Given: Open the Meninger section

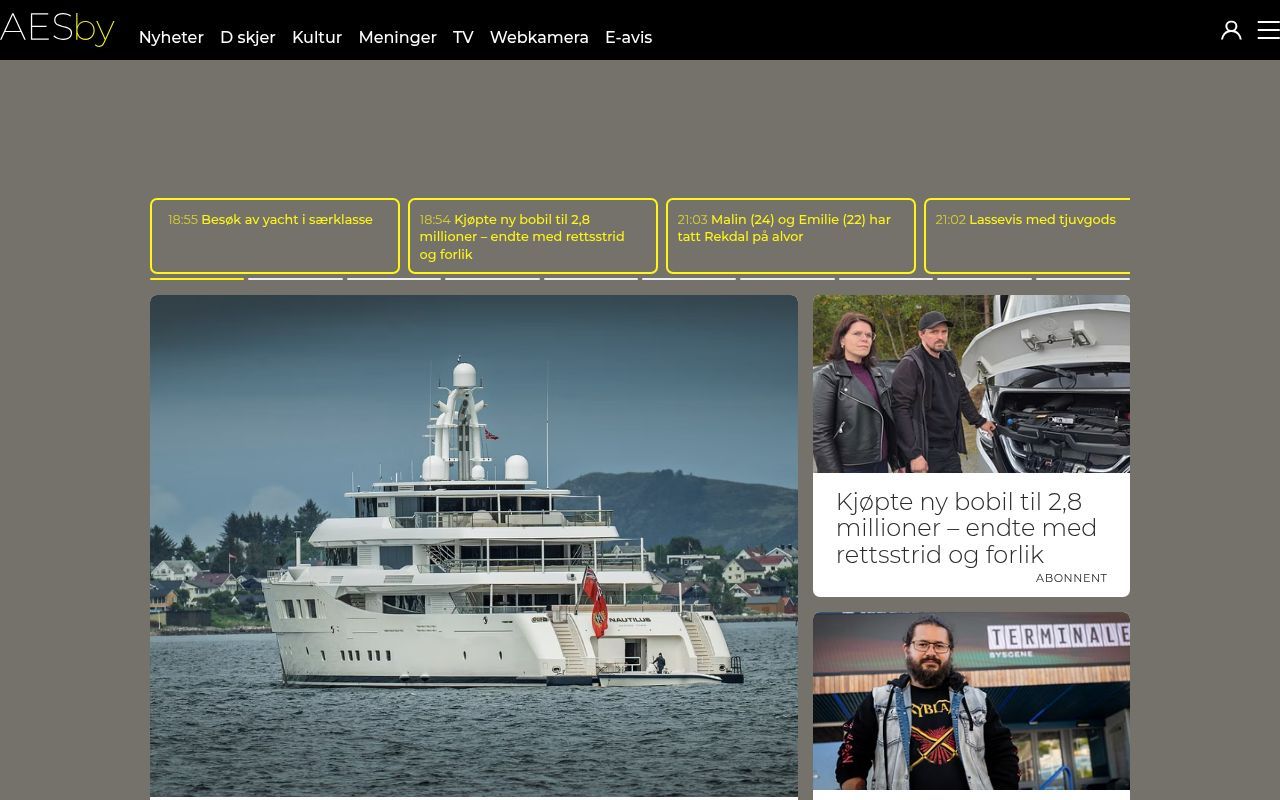Looking at the screenshot, I should click(x=397, y=37).
